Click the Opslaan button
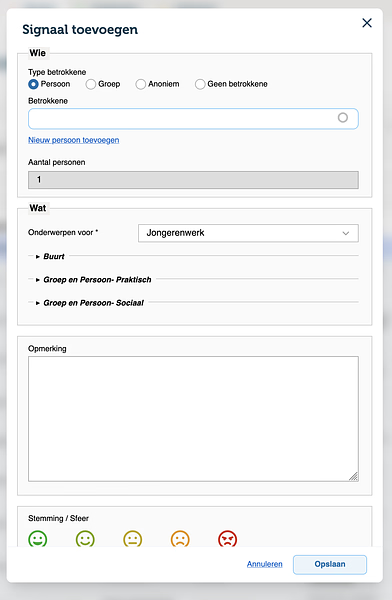The height and width of the screenshot is (600, 392). (330, 564)
